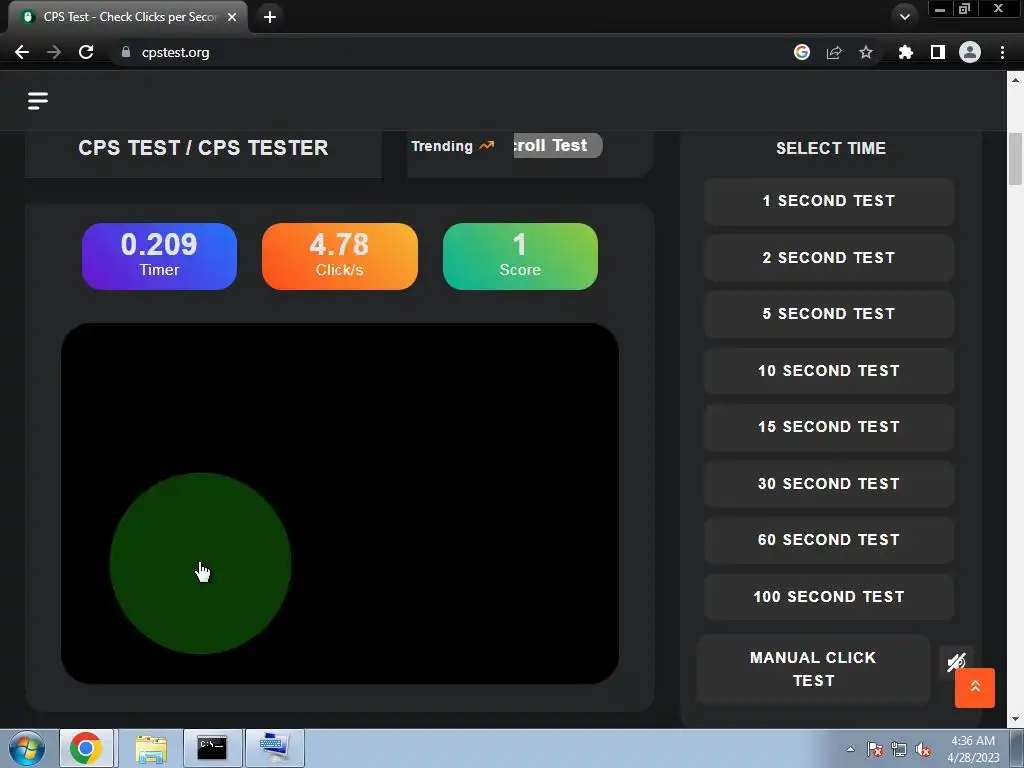Viewport: 1024px width, 768px height.
Task: Click the CPS Test browser tab
Action: pyautogui.click(x=127, y=17)
